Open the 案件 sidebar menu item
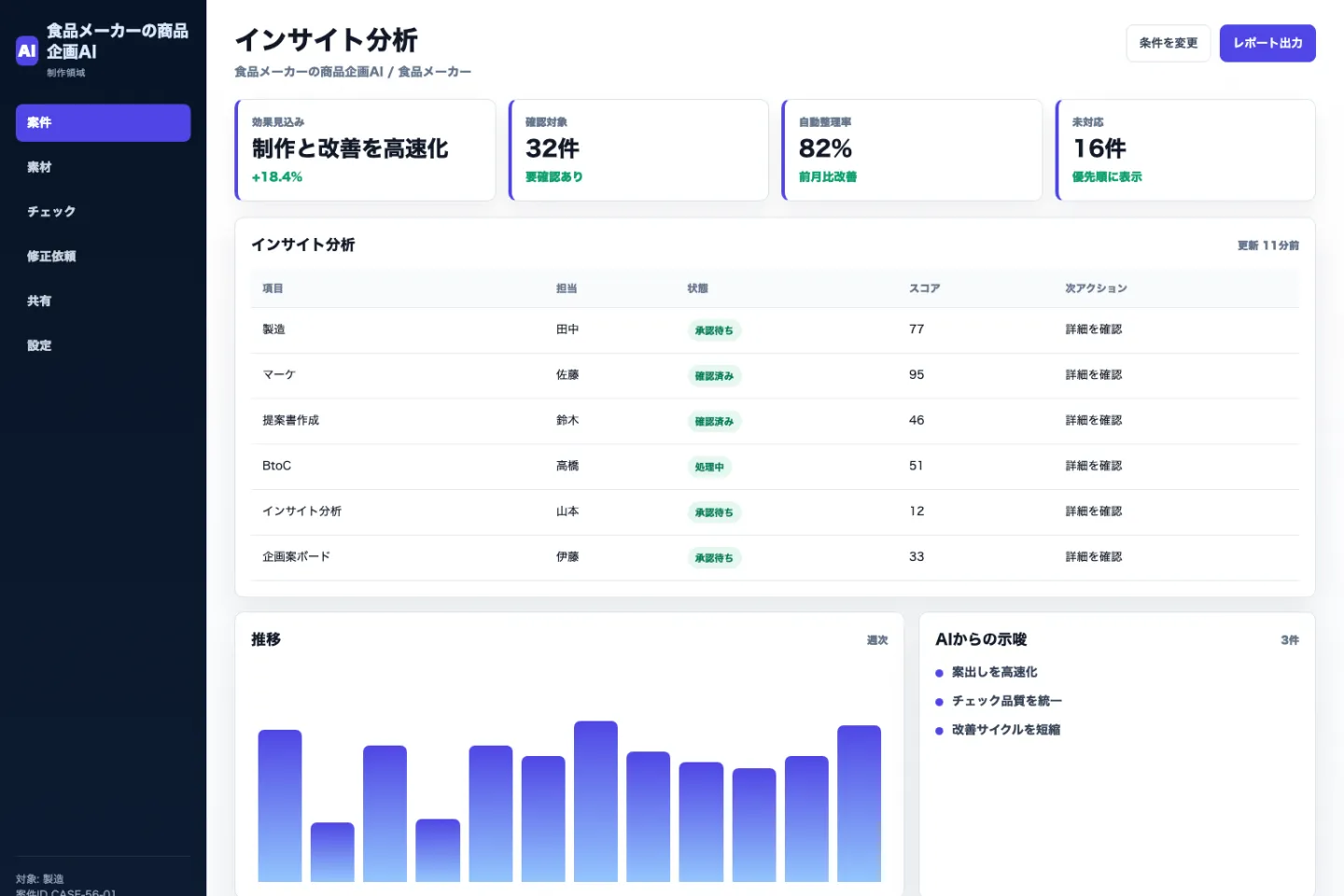The image size is (1344, 896). coord(103,122)
